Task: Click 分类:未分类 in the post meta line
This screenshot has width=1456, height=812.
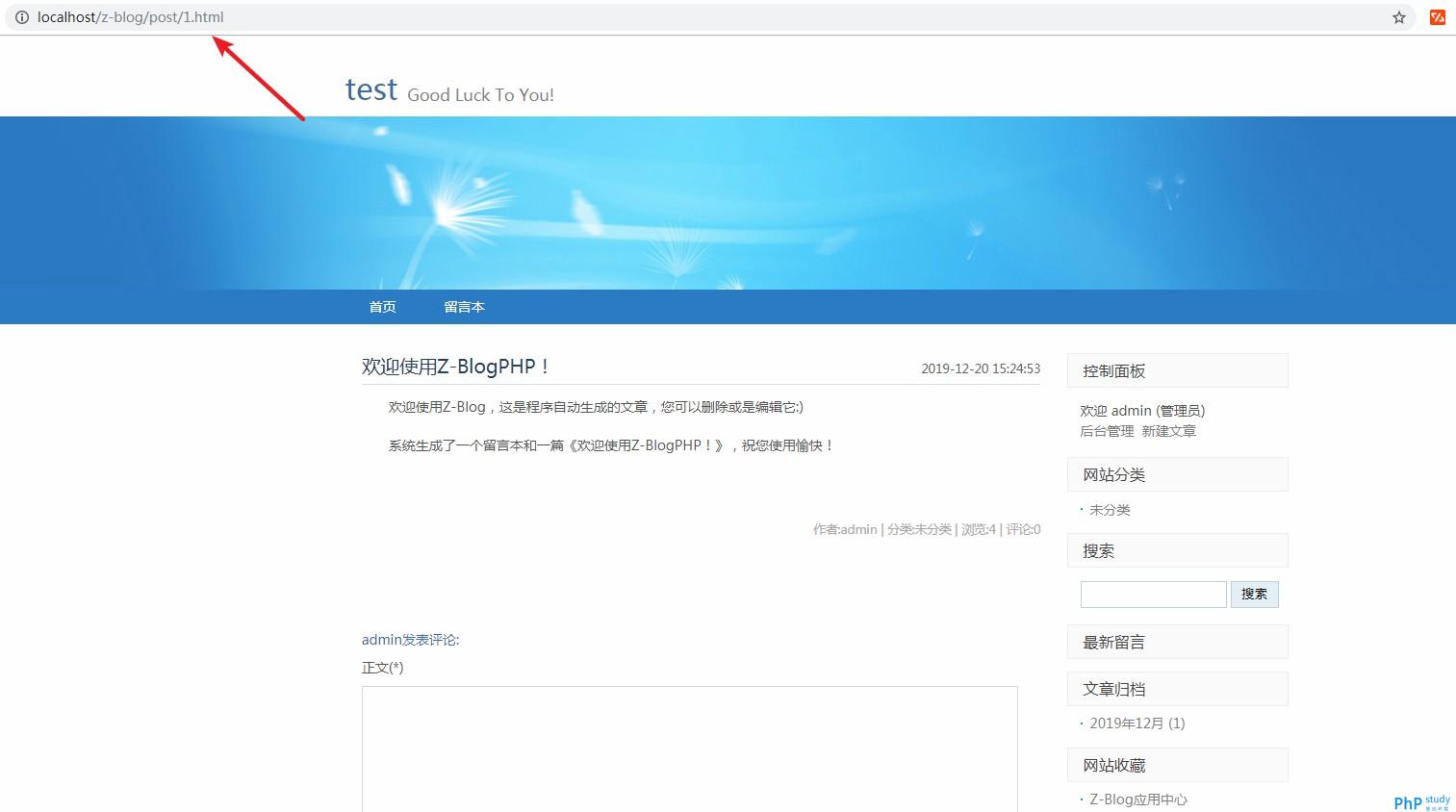Action: click(x=919, y=529)
